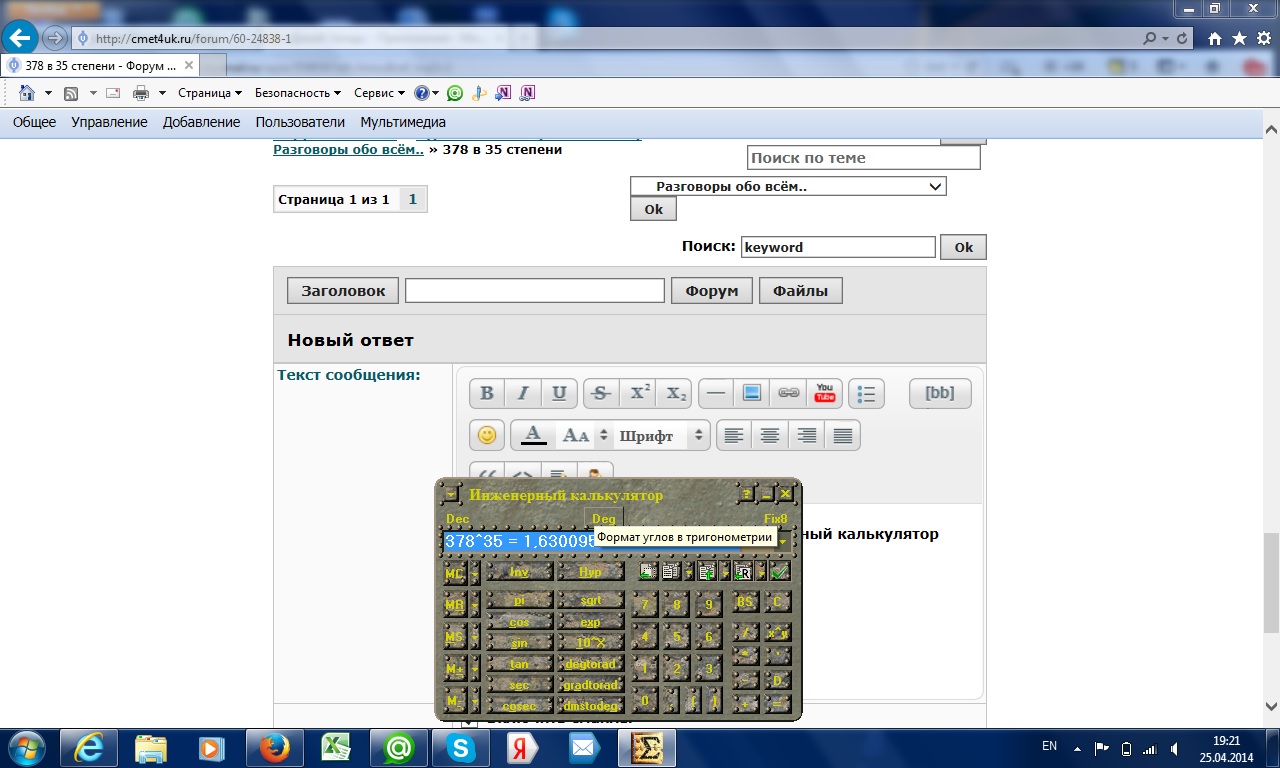Click the RSS feeds icon in IE toolbar

click(71, 93)
